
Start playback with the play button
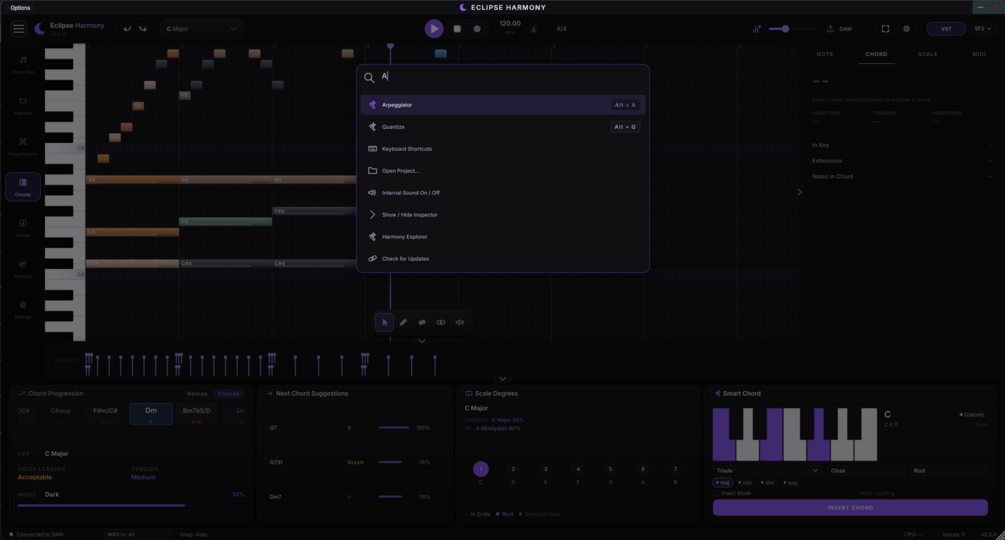434,29
